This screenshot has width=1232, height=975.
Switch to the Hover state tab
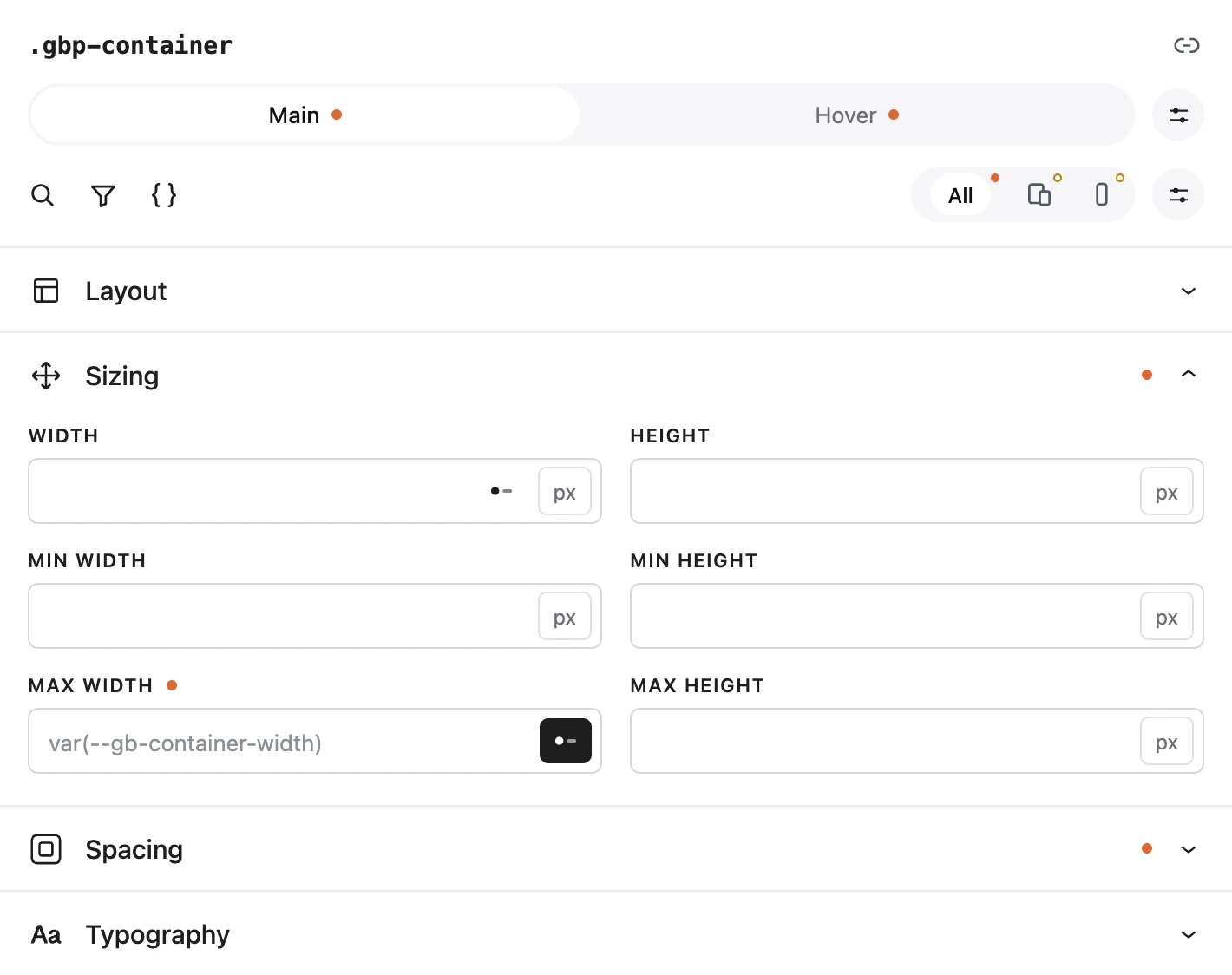click(856, 115)
